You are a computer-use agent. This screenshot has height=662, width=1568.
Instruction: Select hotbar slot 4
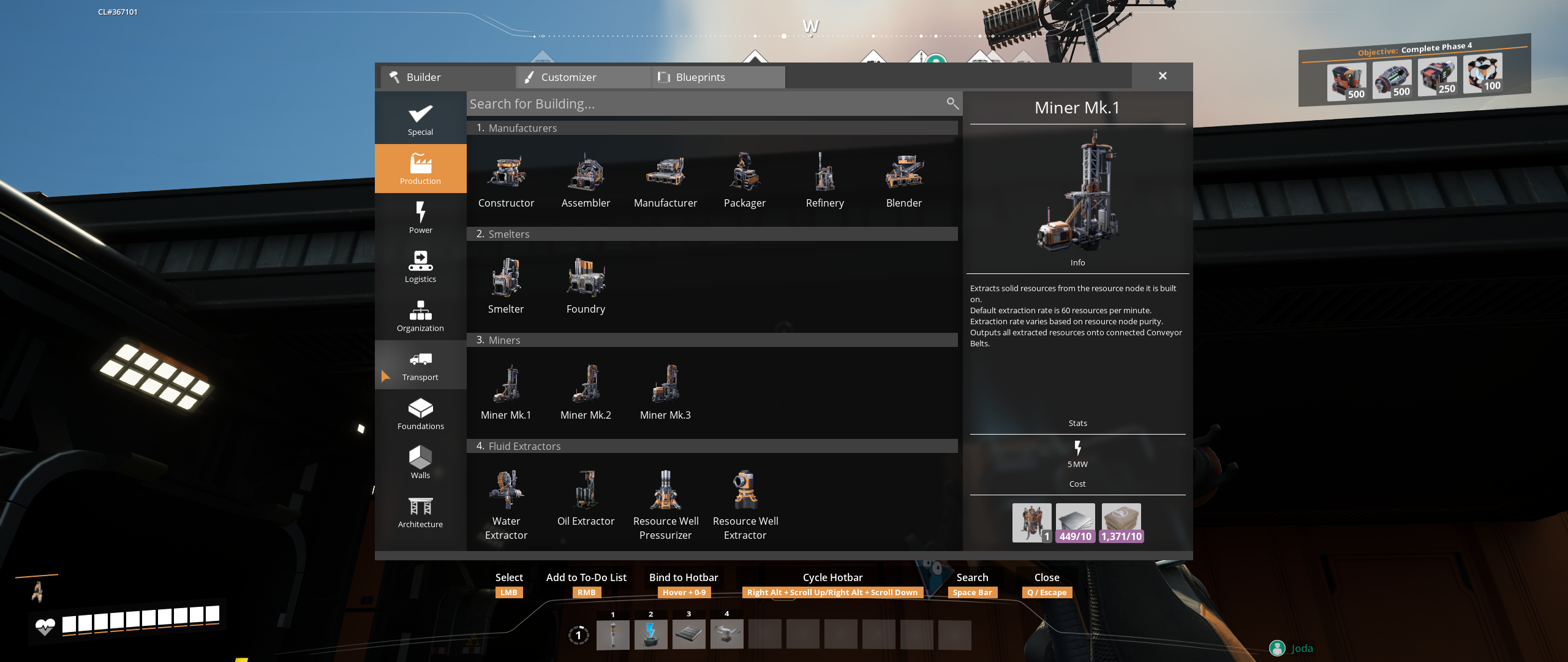pyautogui.click(x=726, y=634)
